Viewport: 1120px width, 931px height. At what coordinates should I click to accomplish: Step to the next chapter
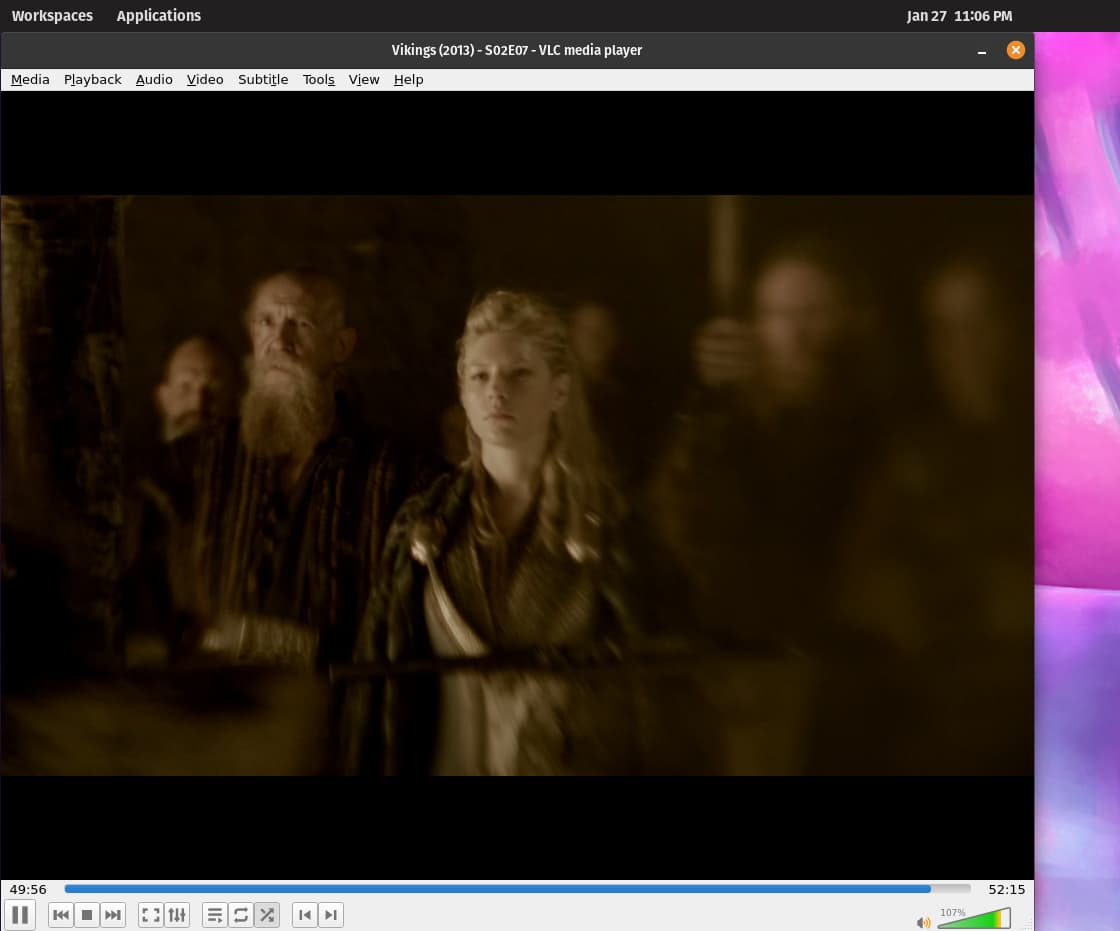coord(331,915)
